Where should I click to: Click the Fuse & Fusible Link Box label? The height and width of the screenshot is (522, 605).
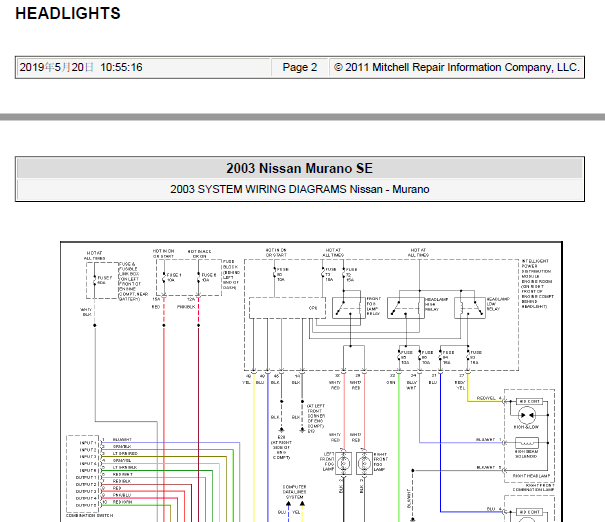coord(134,282)
